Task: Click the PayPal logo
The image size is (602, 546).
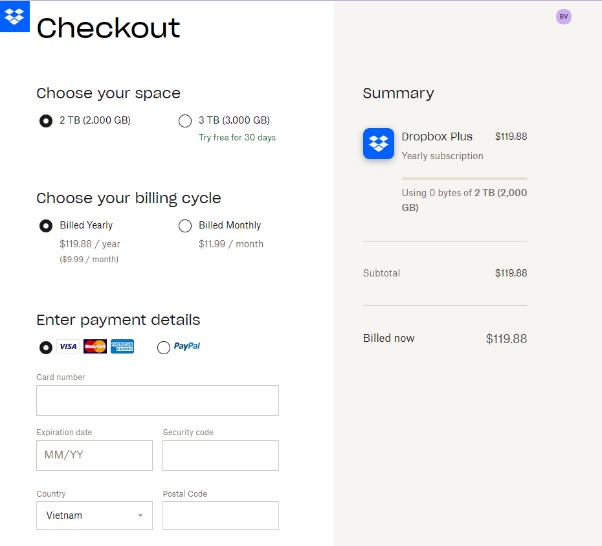Action: 187,346
